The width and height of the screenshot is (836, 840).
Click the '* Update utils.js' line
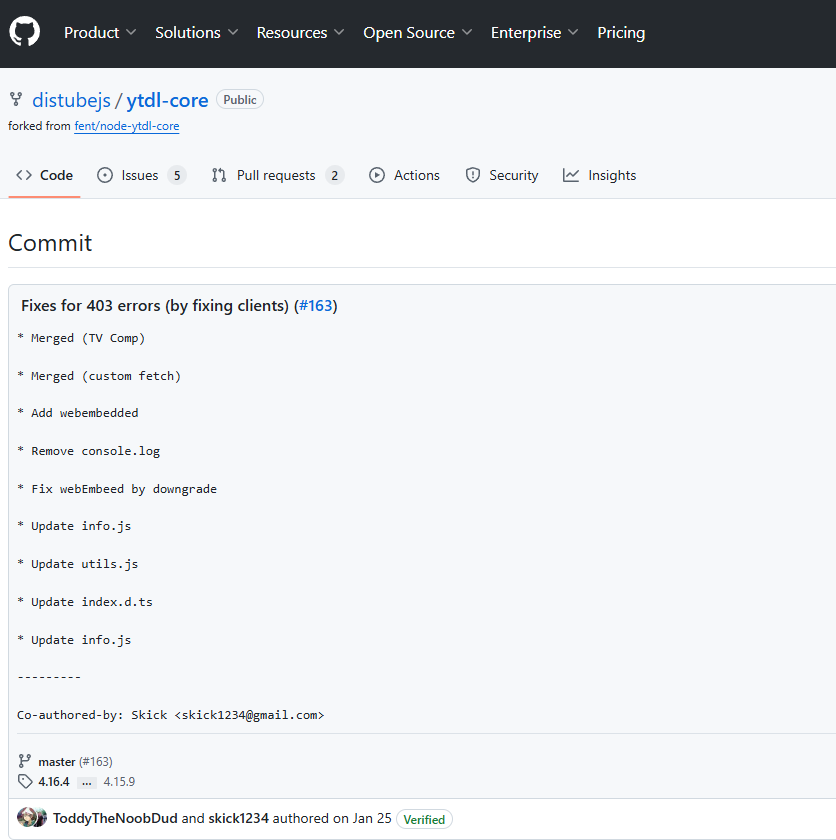78,564
